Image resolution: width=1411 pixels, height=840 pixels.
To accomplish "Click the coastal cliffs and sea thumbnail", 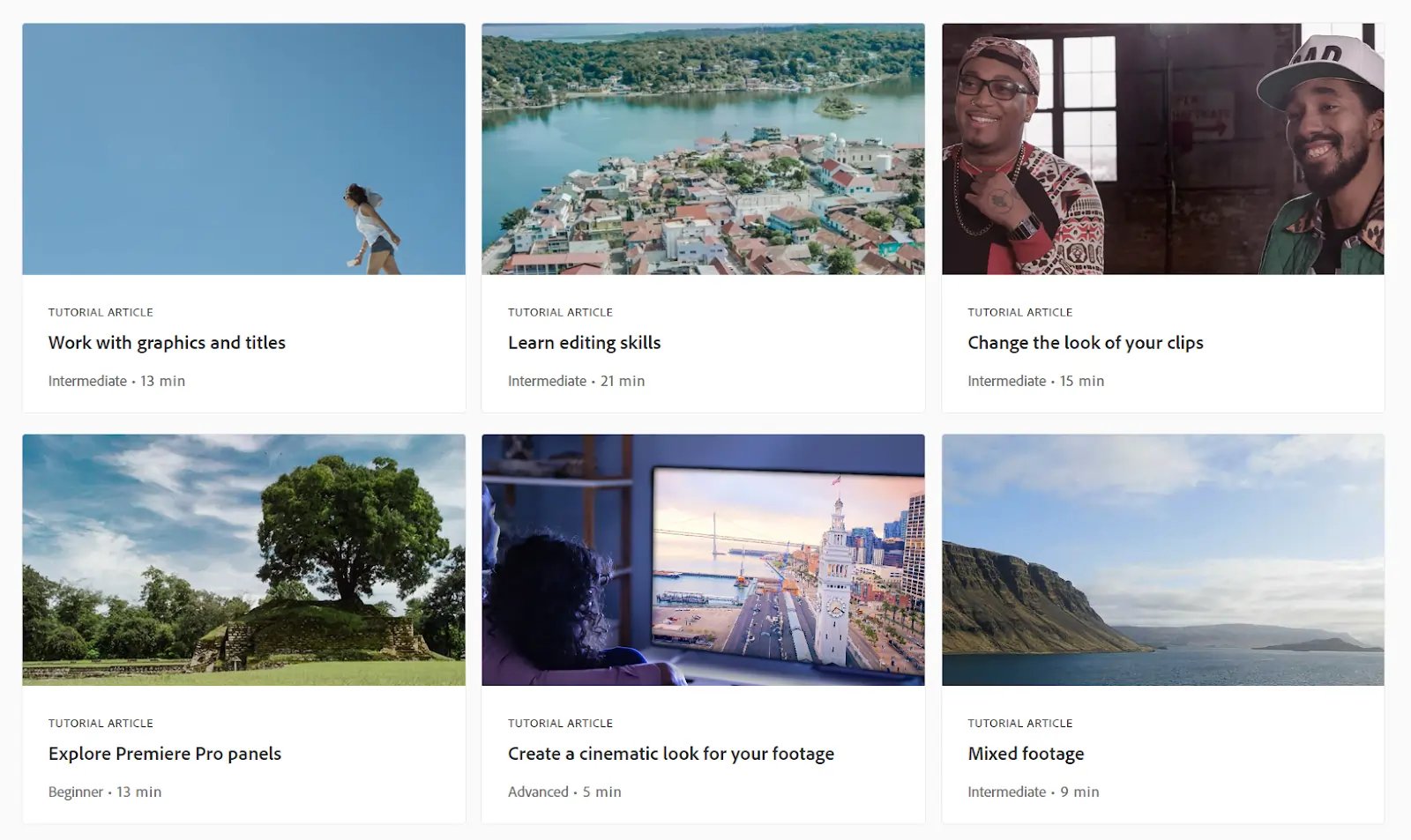I will (x=1162, y=560).
